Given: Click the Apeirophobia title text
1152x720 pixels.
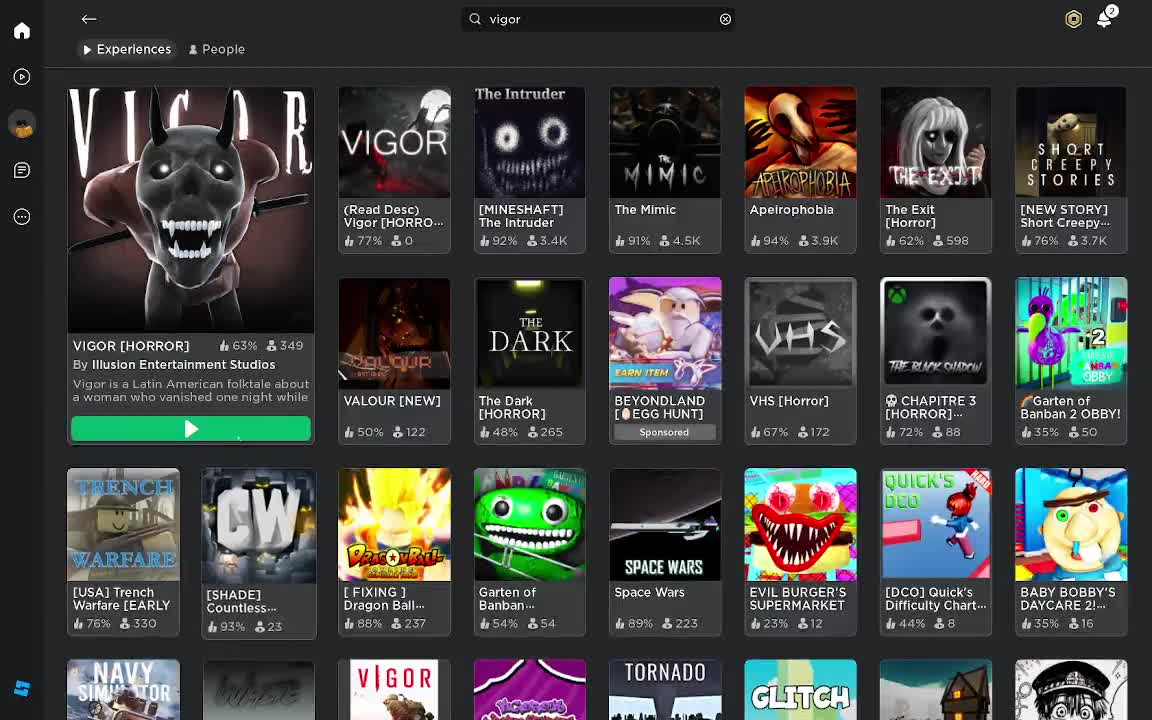Looking at the screenshot, I should pos(791,210).
